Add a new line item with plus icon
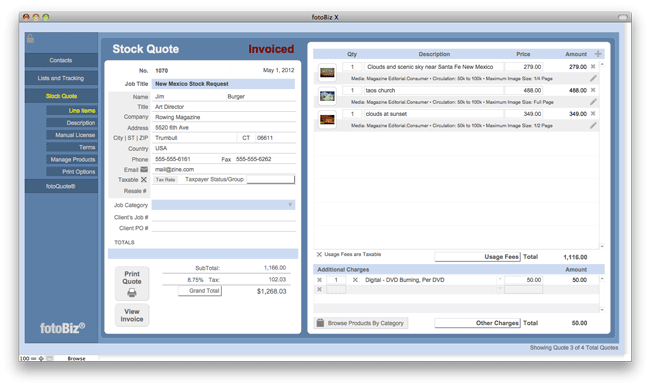Image resolution: width=650 pixels, height=387 pixels. (x=598, y=54)
